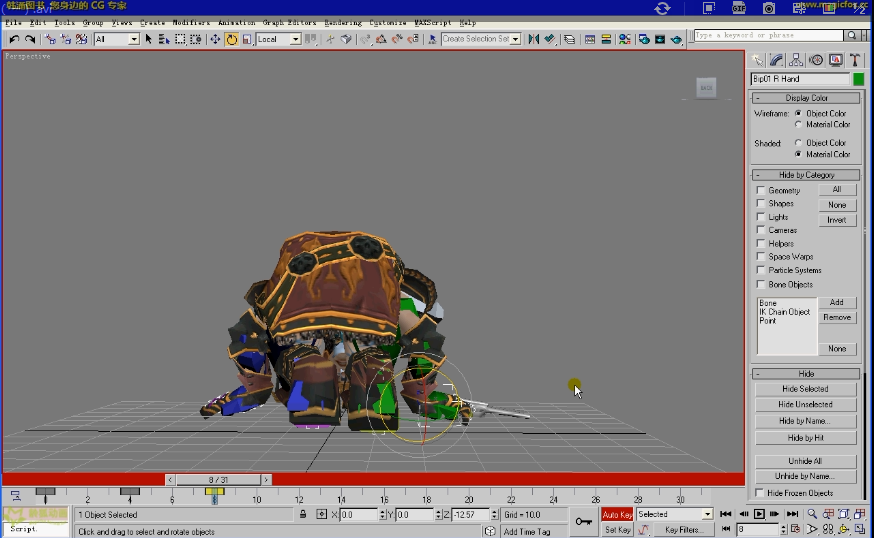This screenshot has height=538, width=874.
Task: Click the green object color swatch
Action: (x=858, y=79)
